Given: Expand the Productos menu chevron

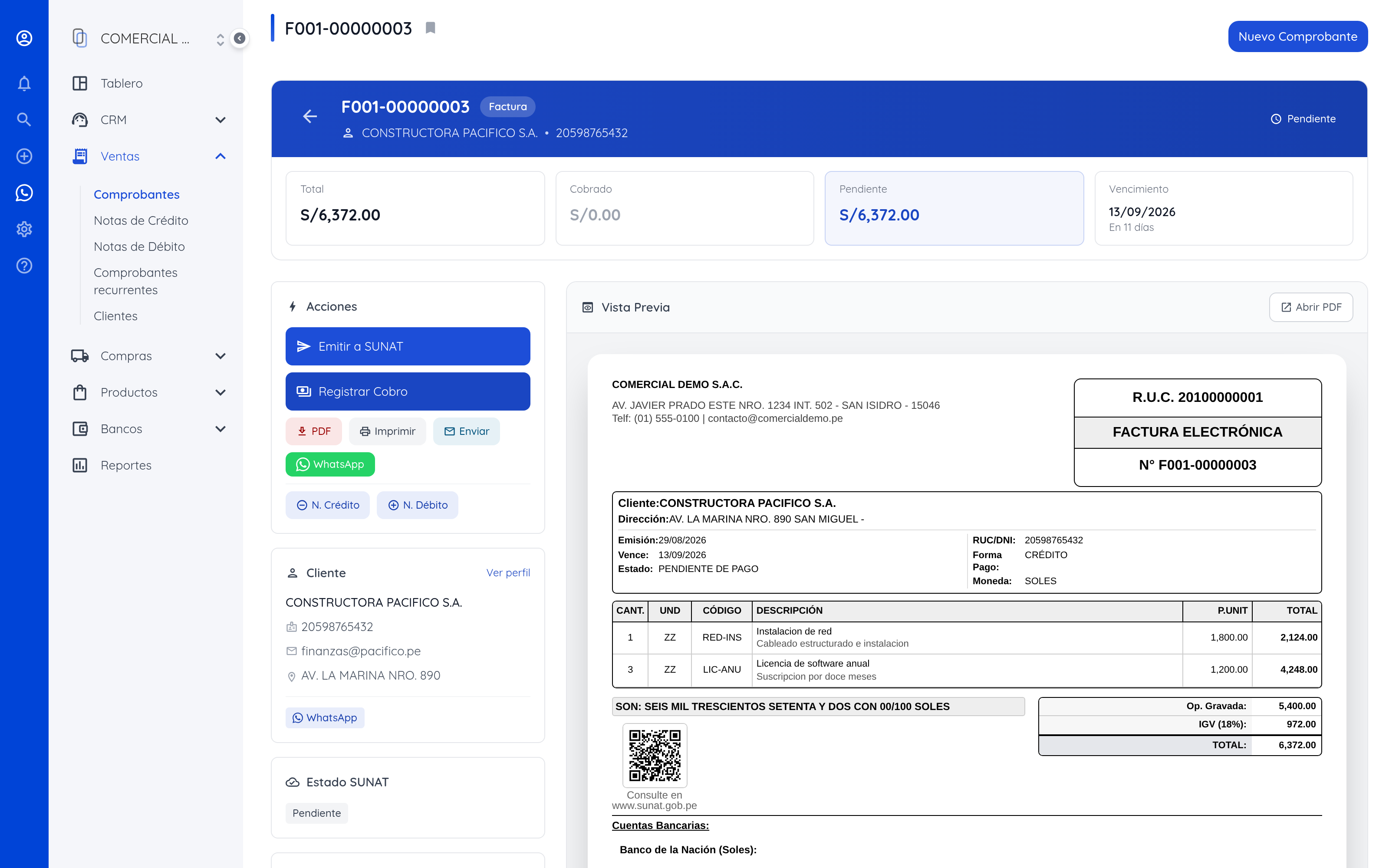Looking at the screenshot, I should pos(221,392).
